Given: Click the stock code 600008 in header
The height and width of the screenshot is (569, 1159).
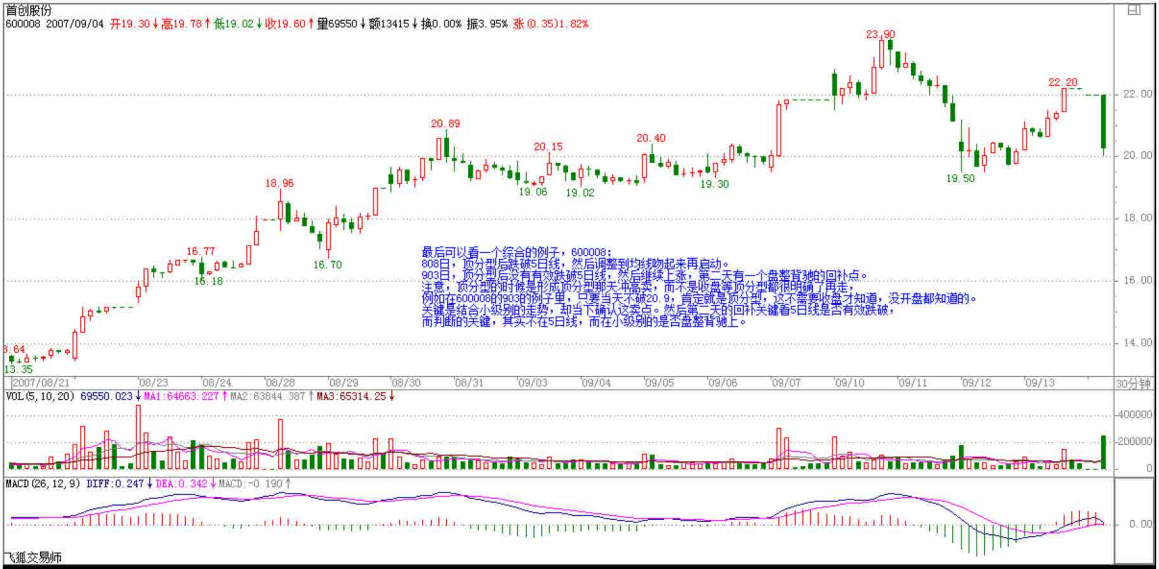Looking at the screenshot, I should (22, 23).
